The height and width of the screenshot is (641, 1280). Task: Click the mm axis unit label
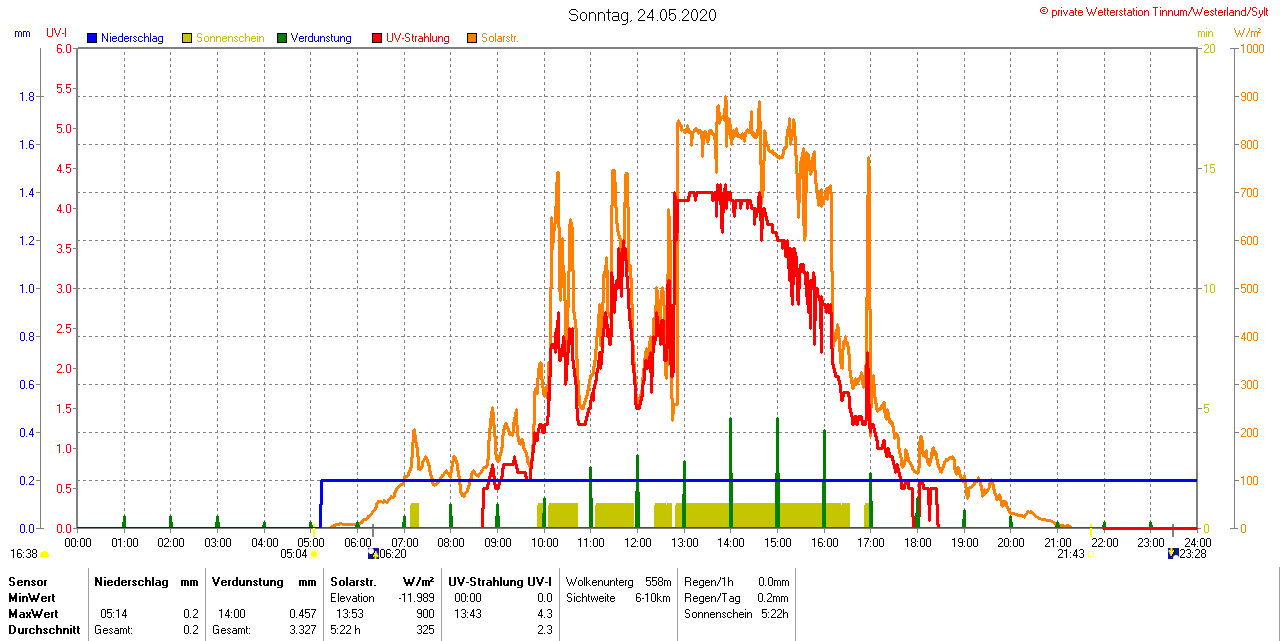click(22, 33)
